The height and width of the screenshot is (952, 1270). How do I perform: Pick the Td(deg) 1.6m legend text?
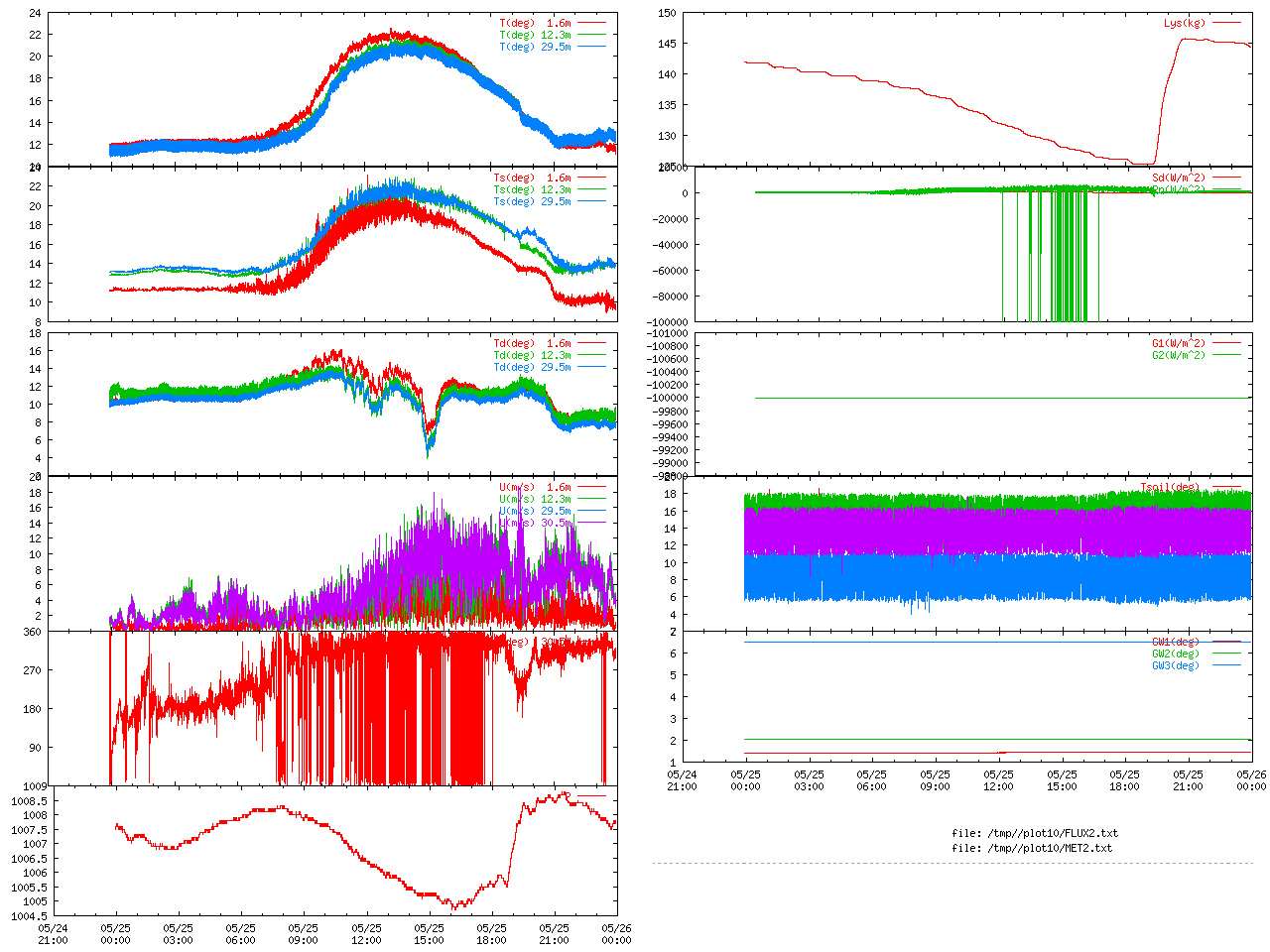tap(533, 344)
